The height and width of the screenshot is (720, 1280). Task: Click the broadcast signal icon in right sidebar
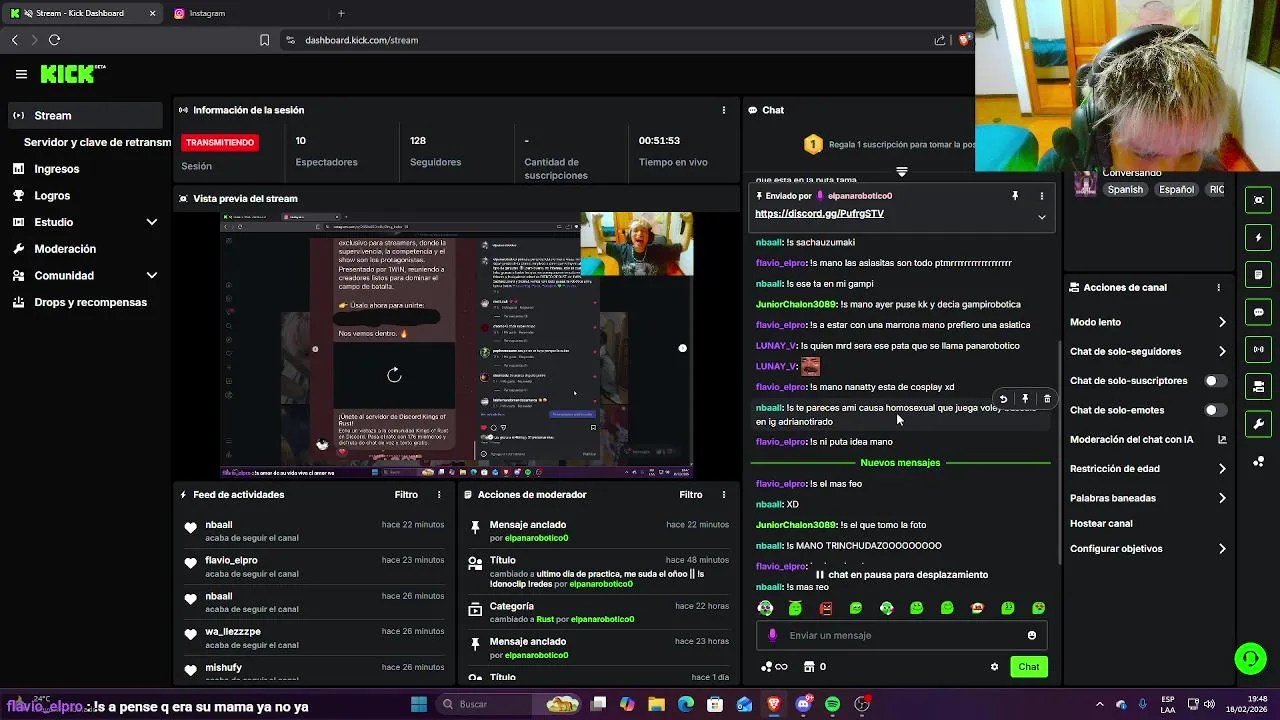[1258, 349]
